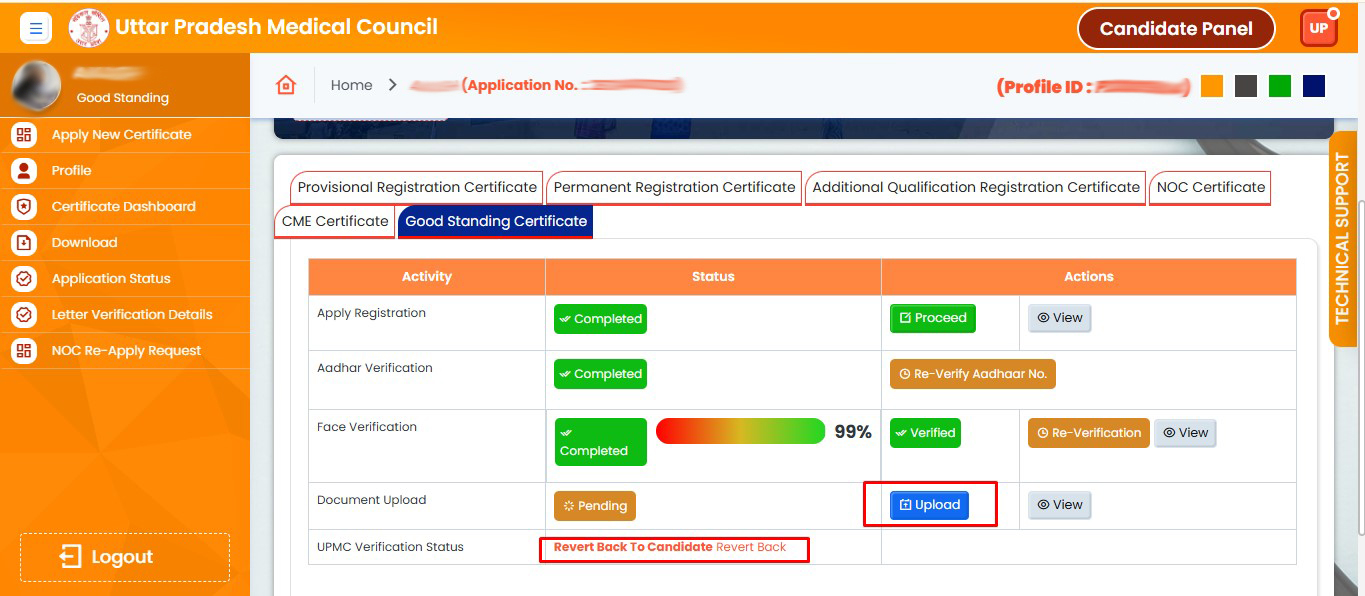This screenshot has height=596, width=1365.
Task: Select the orange theme color swatch
Action: (x=1212, y=86)
